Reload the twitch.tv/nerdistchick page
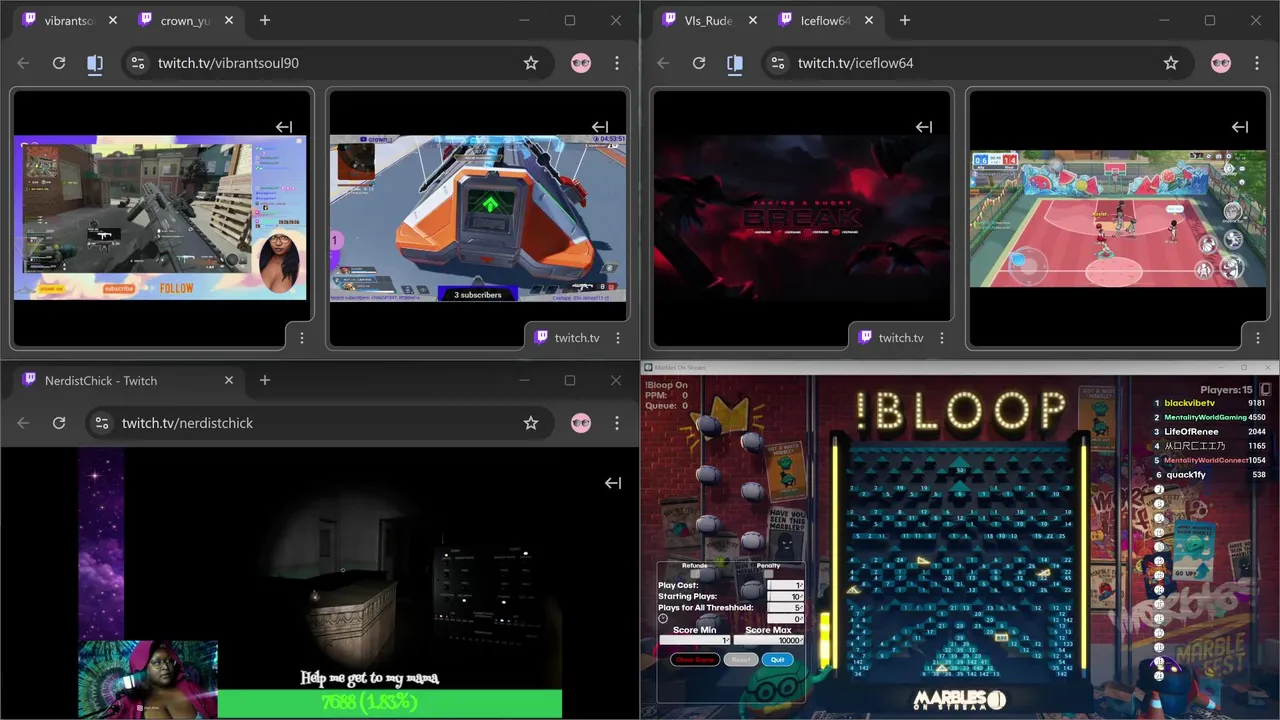1280x720 pixels. pos(59,423)
